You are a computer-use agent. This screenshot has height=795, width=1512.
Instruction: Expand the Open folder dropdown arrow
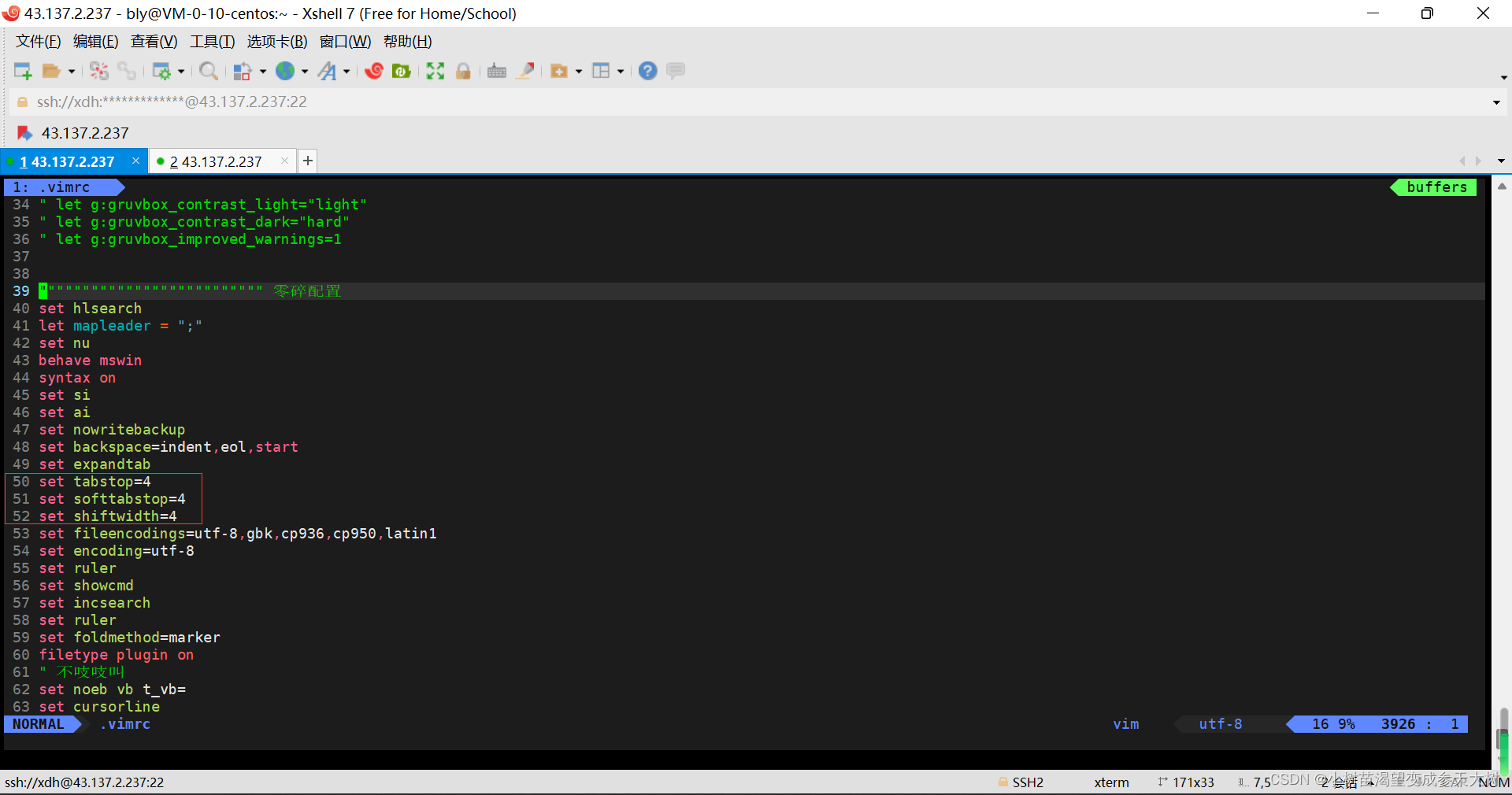click(72, 72)
